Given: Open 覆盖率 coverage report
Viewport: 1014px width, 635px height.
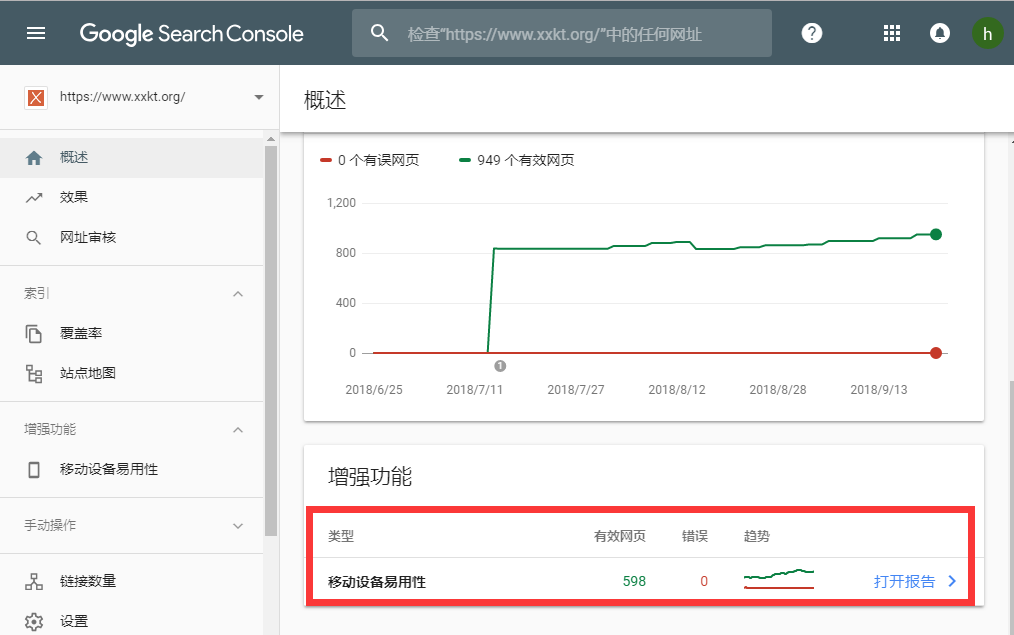Looking at the screenshot, I should tap(131, 334).
